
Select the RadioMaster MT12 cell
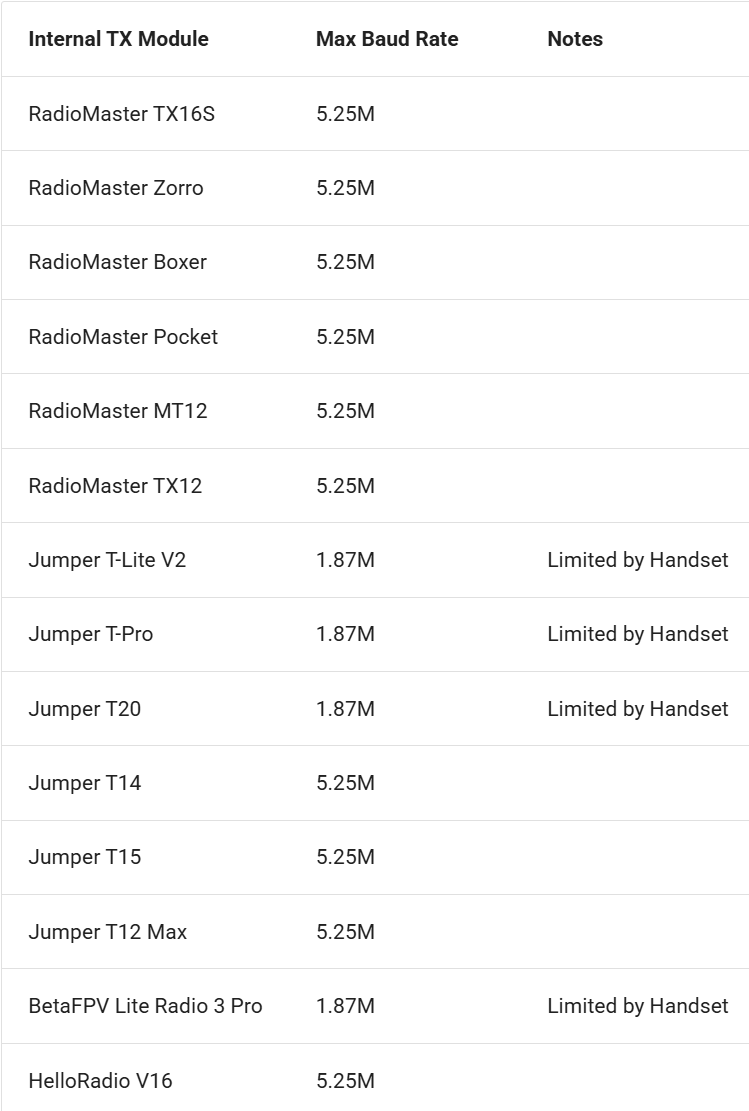(x=118, y=411)
